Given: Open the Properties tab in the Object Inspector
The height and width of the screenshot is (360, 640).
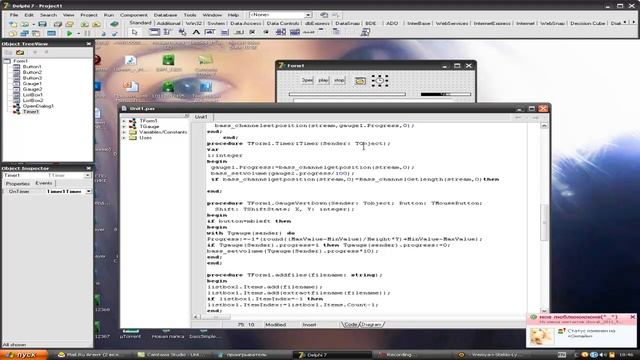Looking at the screenshot, I should coord(18,184).
